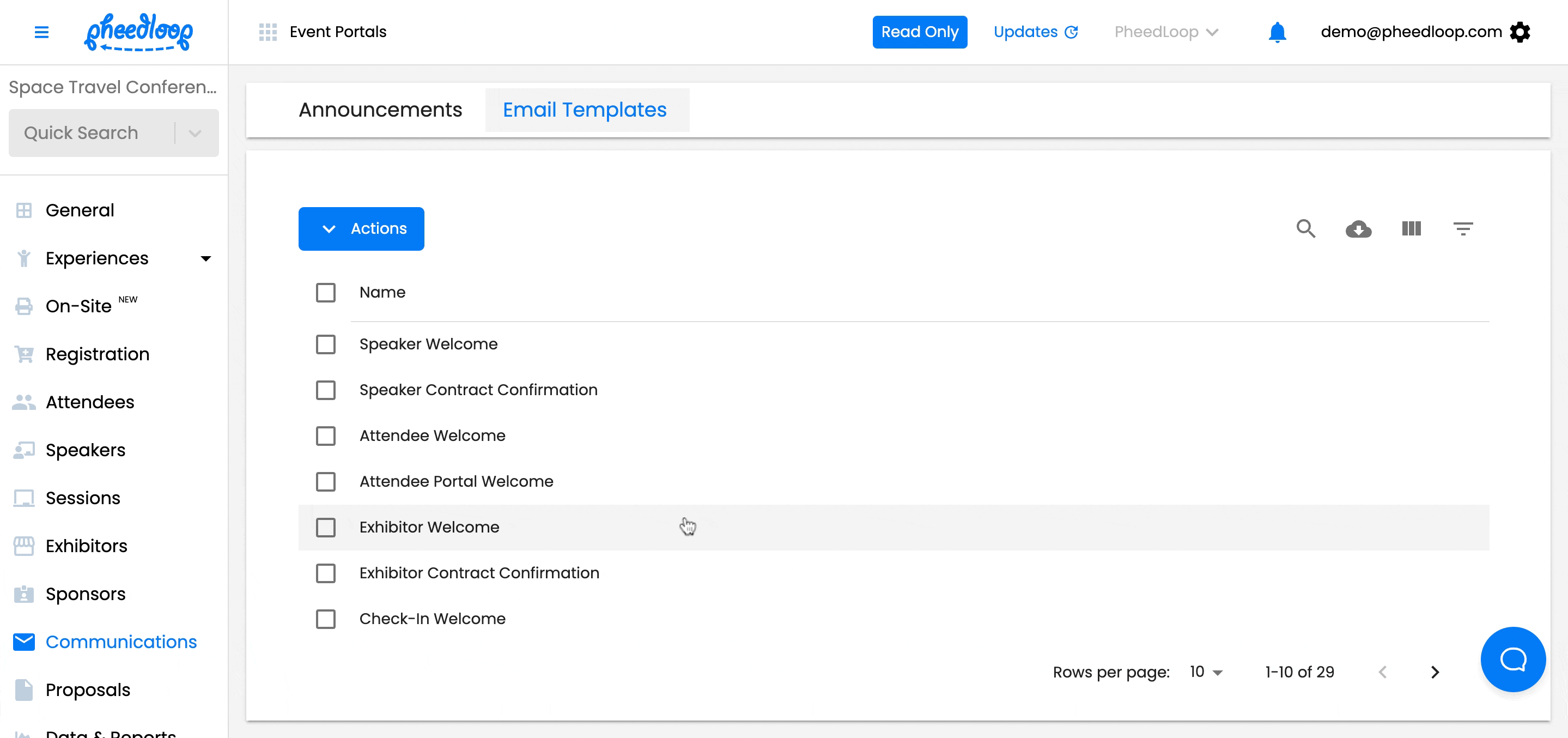Open the account settings gear icon
1568x738 pixels.
pos(1520,32)
